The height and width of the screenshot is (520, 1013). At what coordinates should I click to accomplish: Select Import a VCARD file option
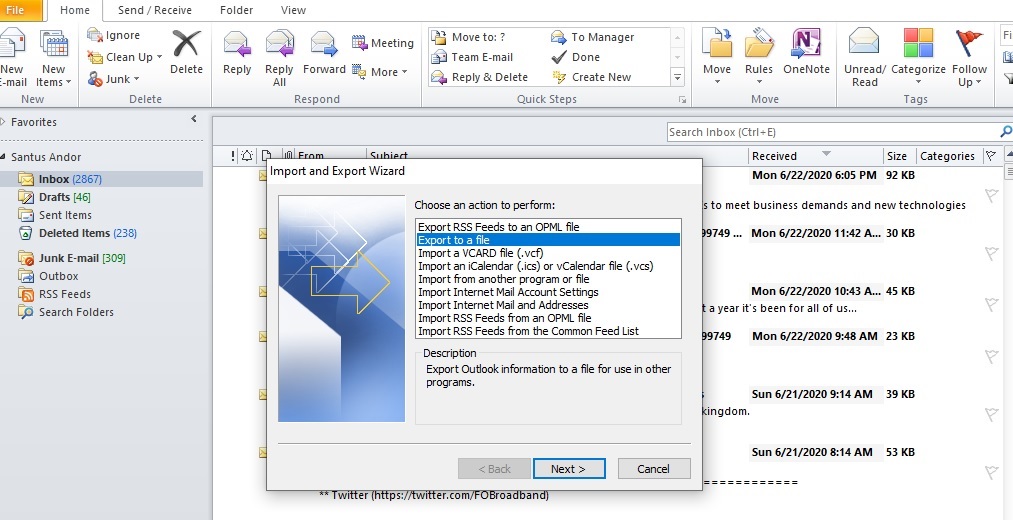pyautogui.click(x=548, y=253)
